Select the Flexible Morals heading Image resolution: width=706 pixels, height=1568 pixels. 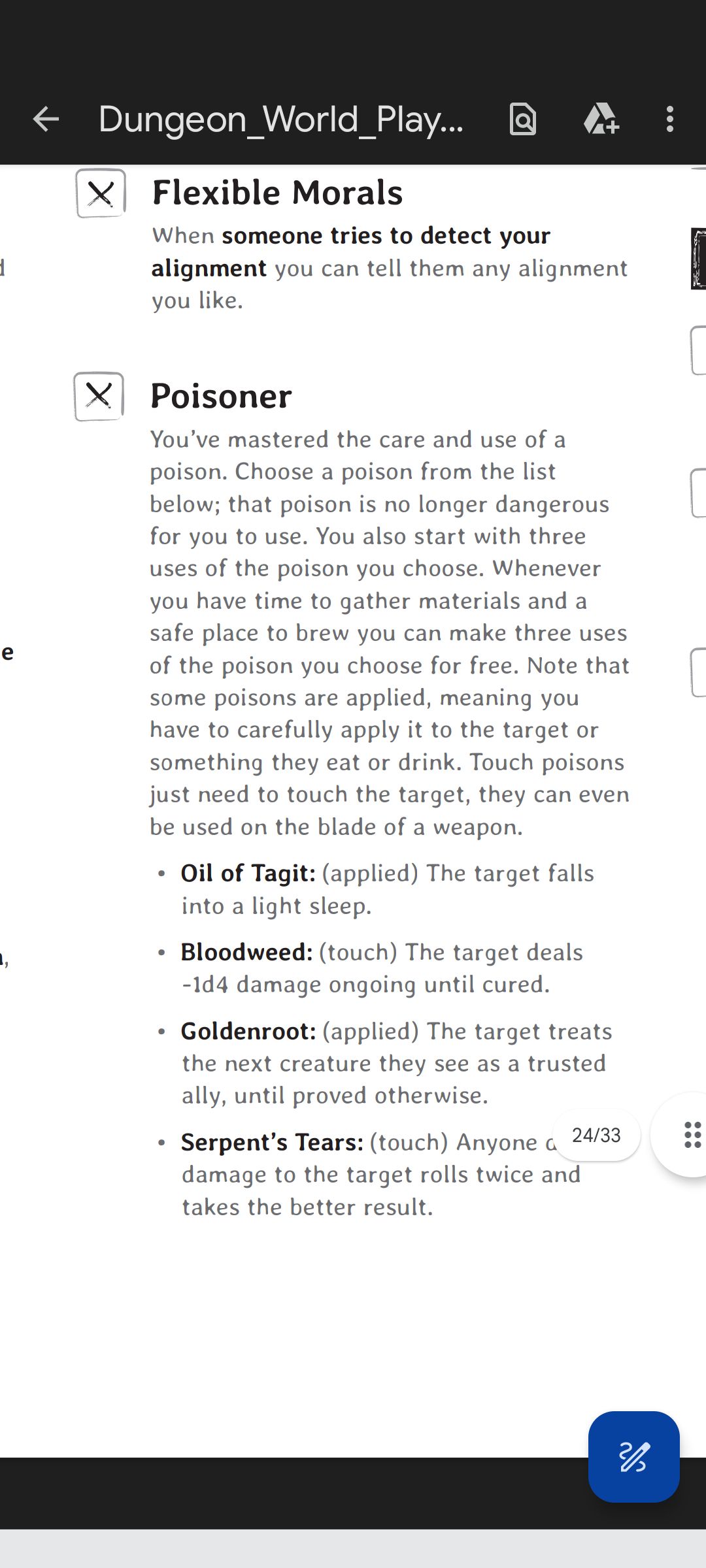pos(277,193)
